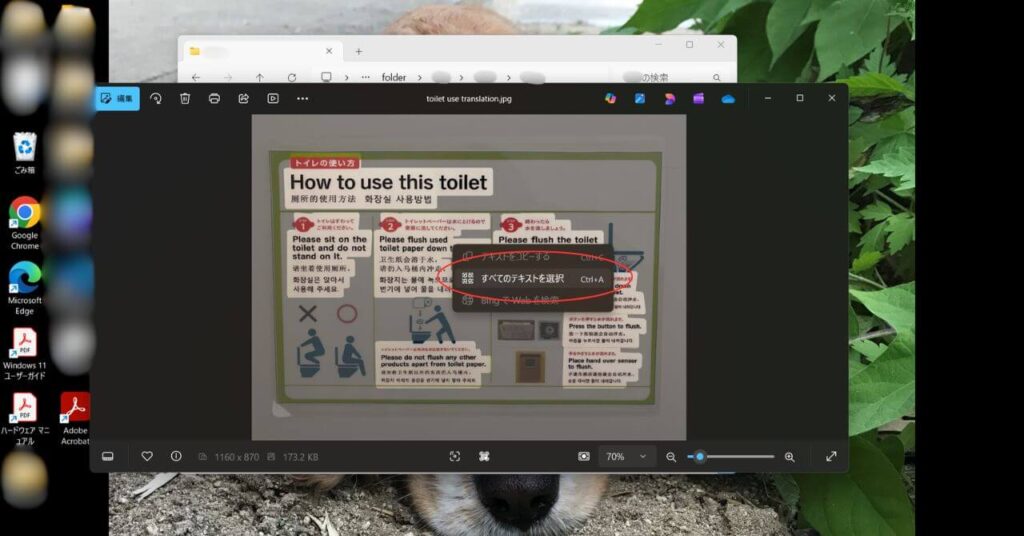Toggle the filmstrip view at bottom left
1024x536 pixels.
(108, 456)
